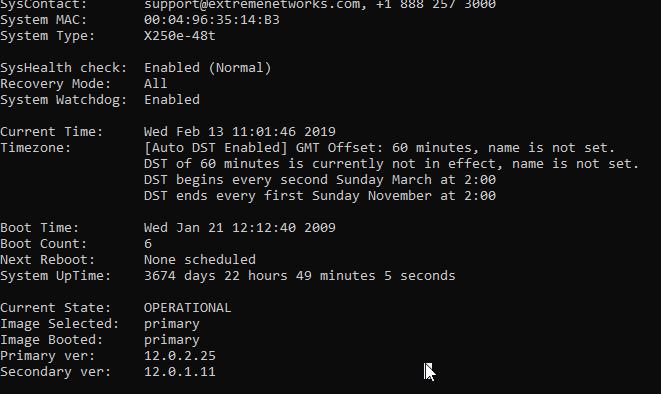Image resolution: width=661 pixels, height=394 pixels.
Task: Click the SysHealth check Enabled (Normal) value
Action: click(207, 68)
